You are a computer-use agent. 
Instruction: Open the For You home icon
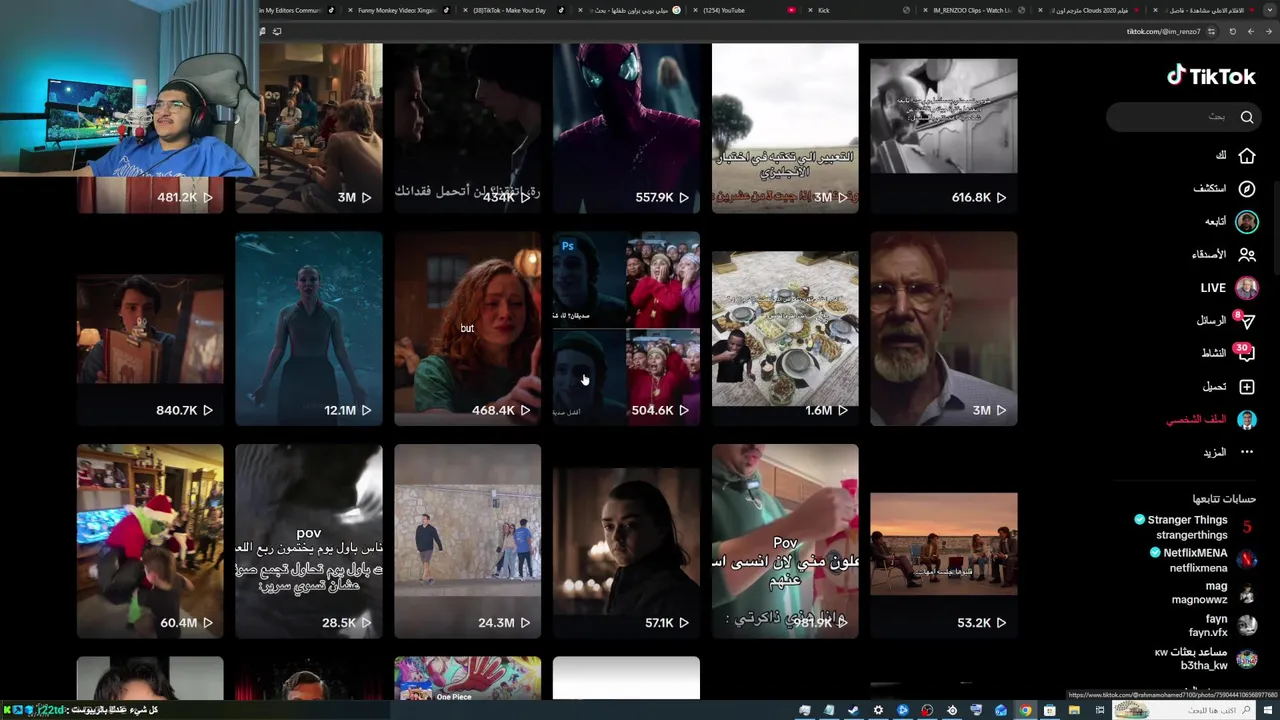tap(1247, 156)
